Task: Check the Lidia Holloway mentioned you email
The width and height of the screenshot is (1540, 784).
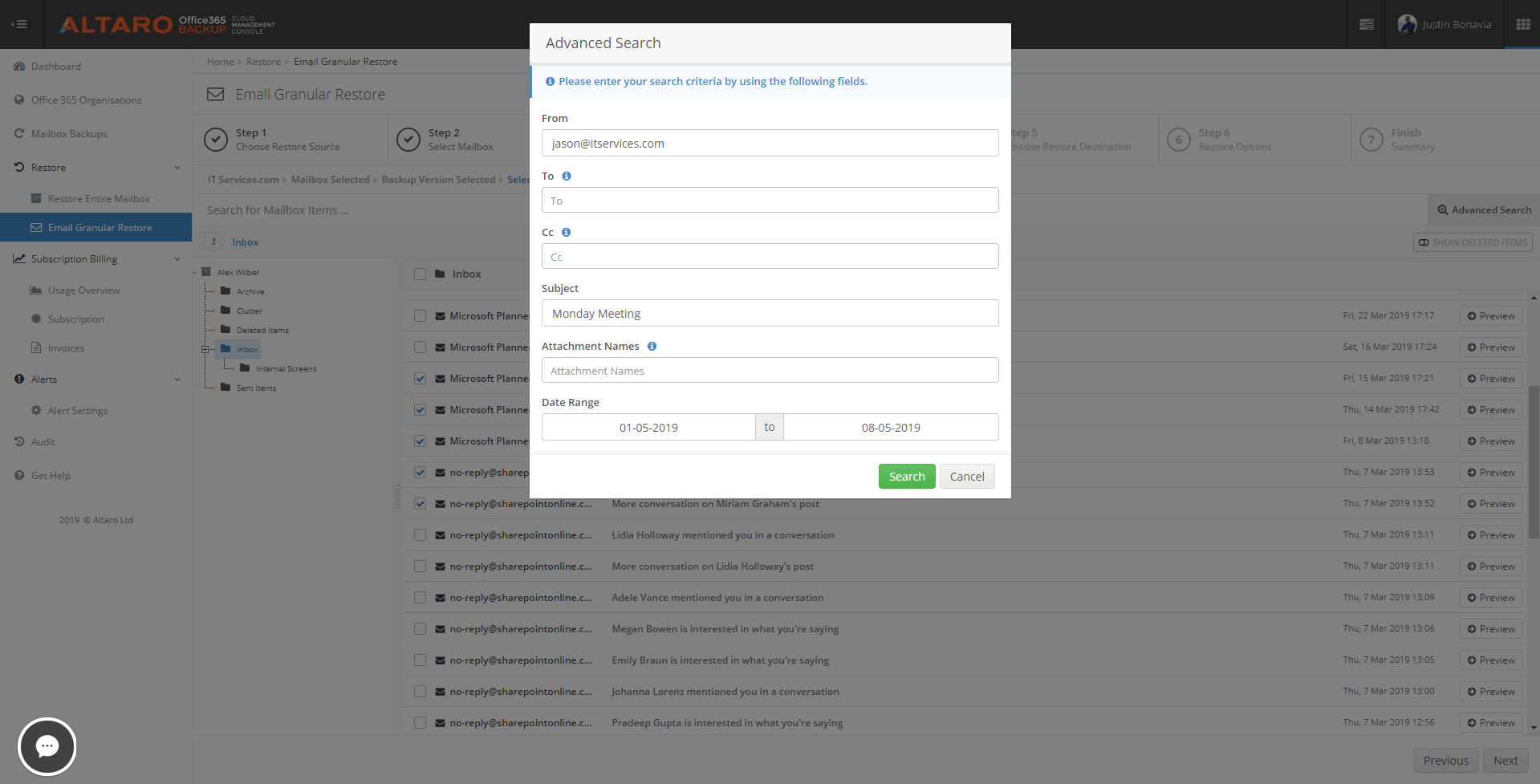Action: tap(420, 534)
